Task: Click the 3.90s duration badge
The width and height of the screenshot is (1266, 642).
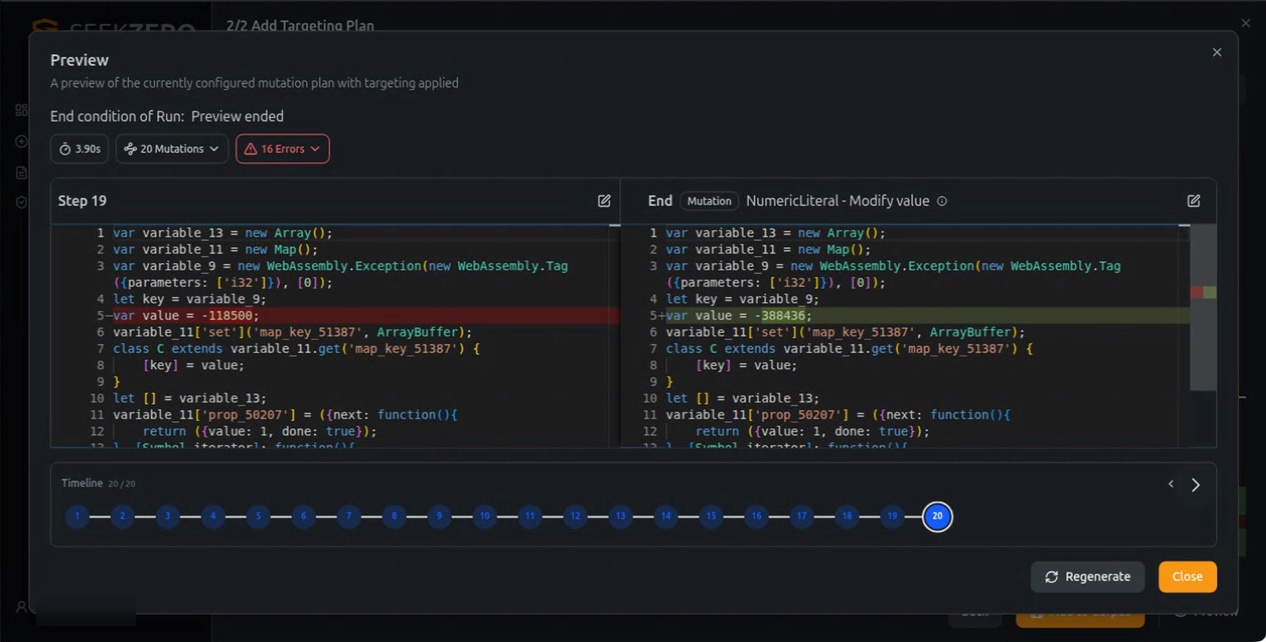Action: (x=80, y=149)
